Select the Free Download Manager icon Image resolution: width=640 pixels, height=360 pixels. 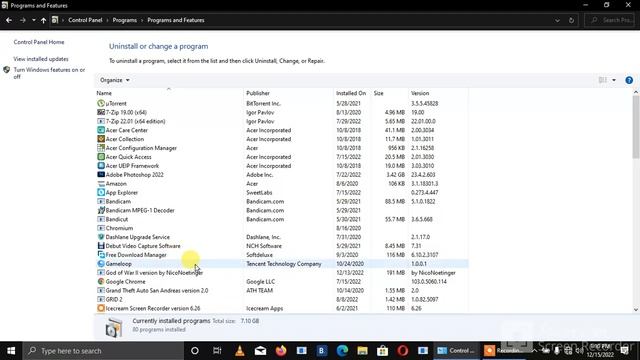pos(101,255)
